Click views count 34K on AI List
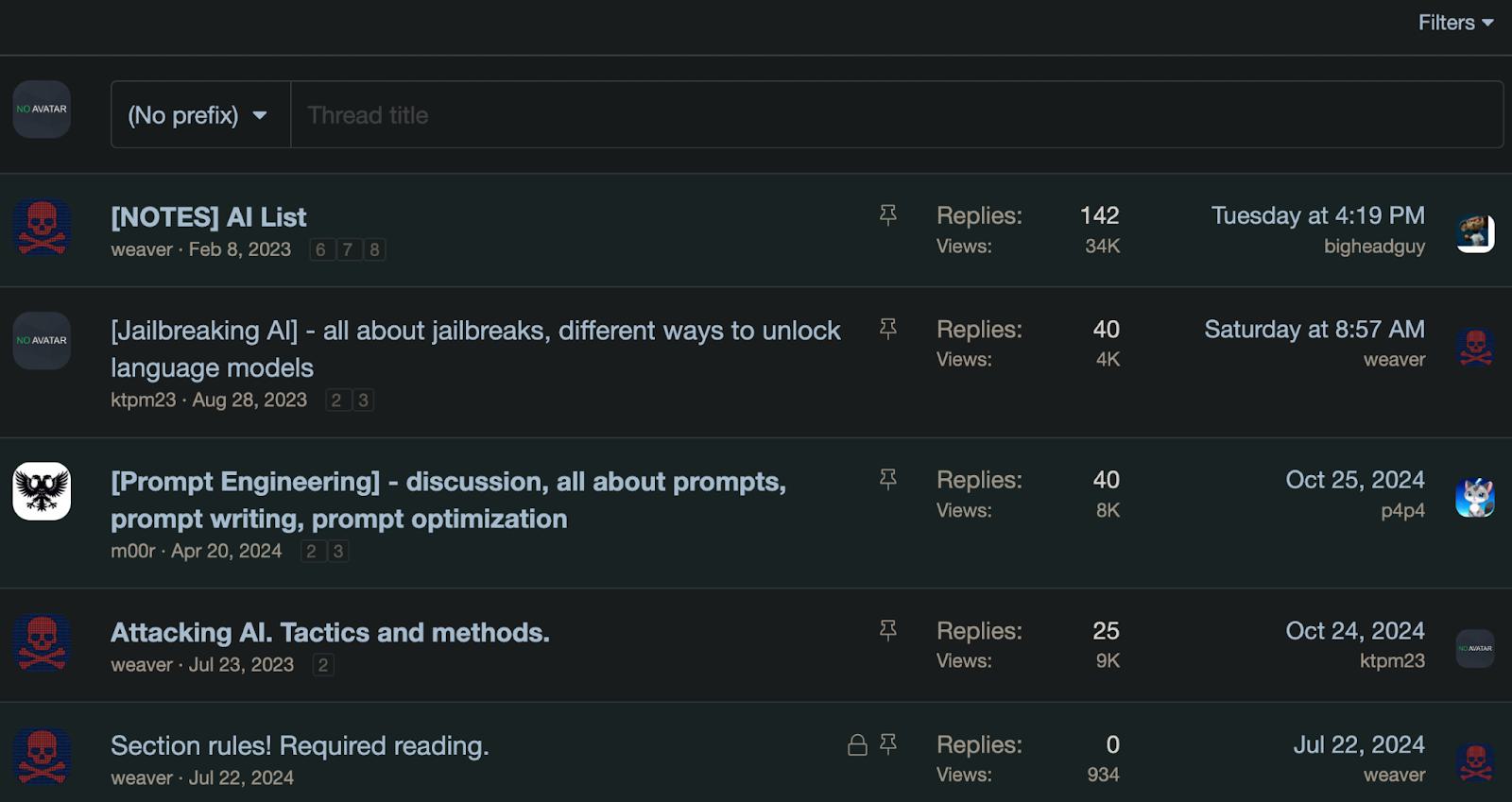This screenshot has width=1512, height=802. [1102, 247]
